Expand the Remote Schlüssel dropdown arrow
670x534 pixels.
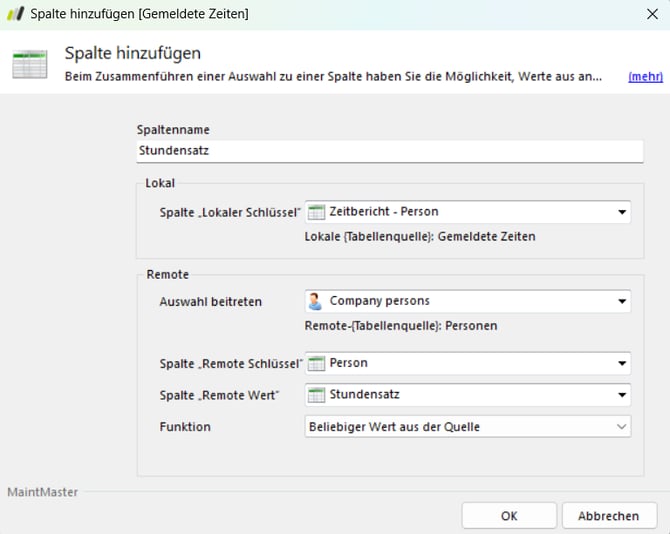[622, 364]
